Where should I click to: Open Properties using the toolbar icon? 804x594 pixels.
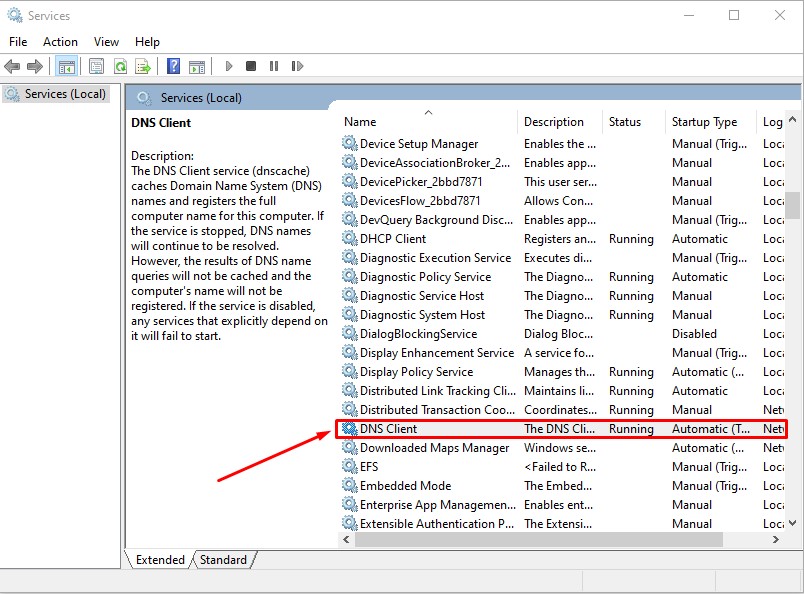[x=96, y=67]
